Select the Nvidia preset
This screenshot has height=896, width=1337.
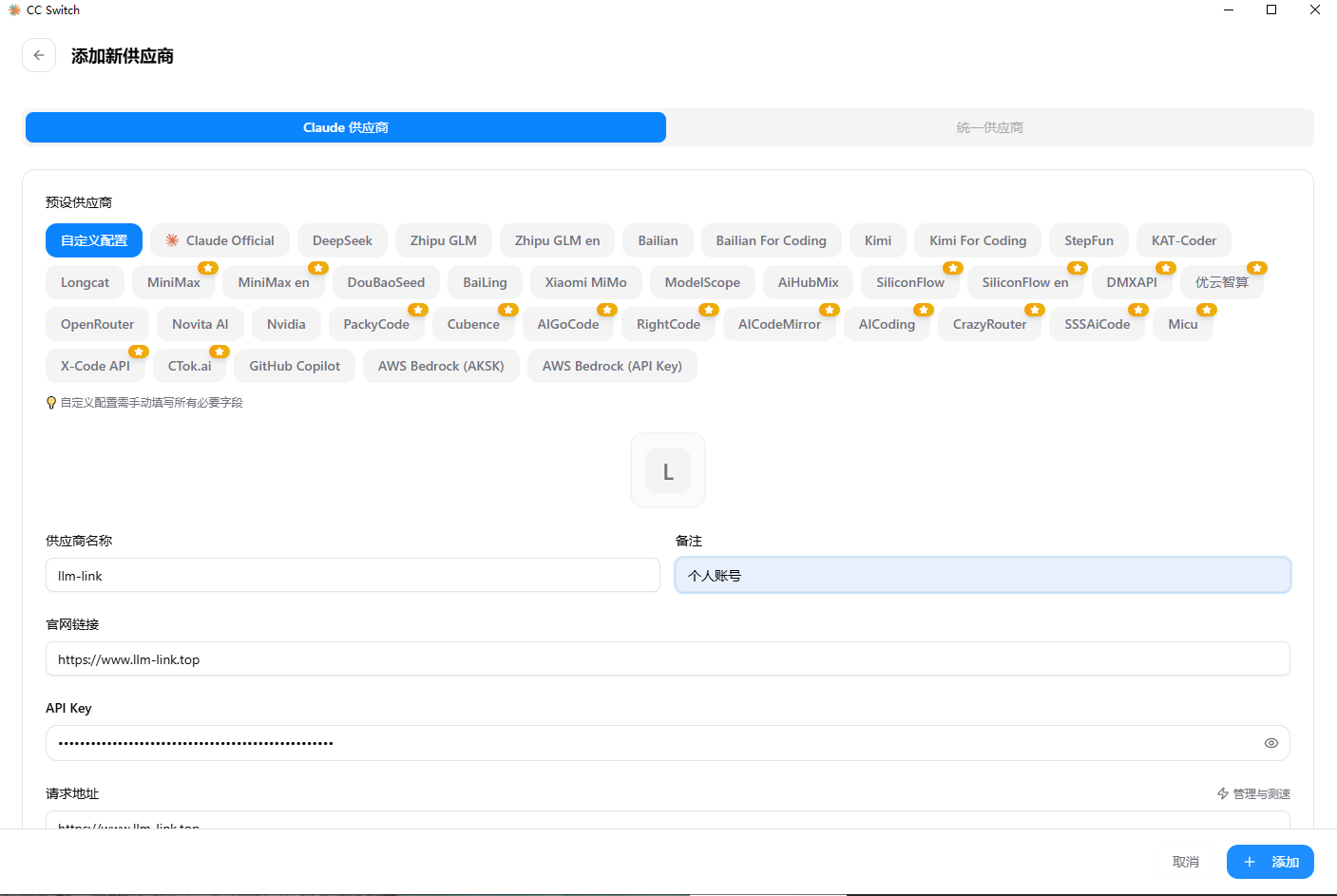(286, 324)
